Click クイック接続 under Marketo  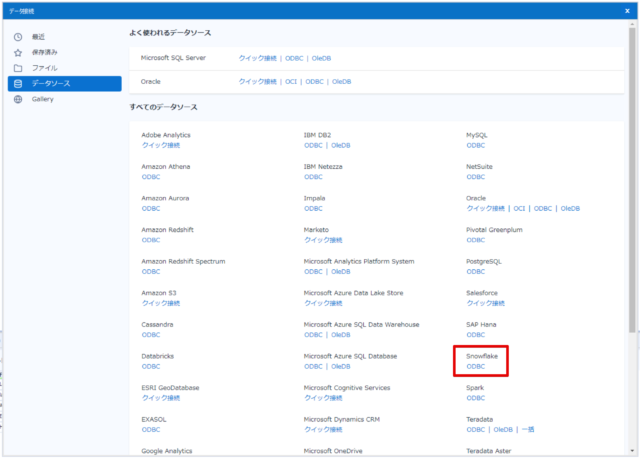323,240
